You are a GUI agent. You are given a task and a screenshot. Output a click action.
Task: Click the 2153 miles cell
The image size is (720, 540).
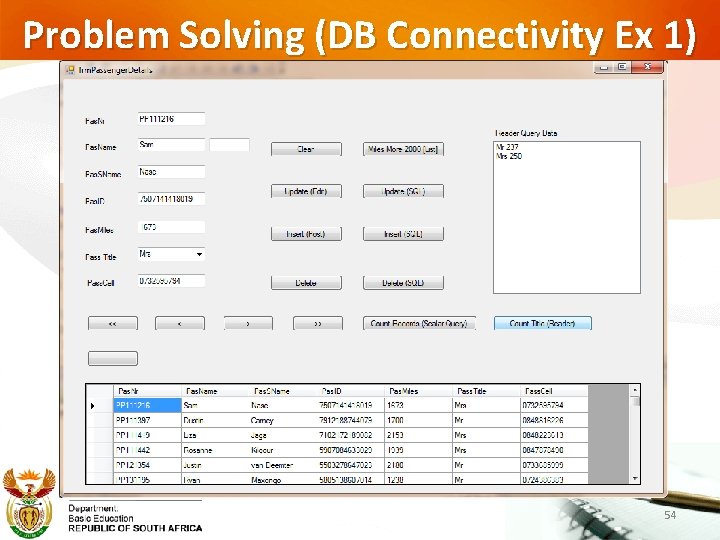coord(418,435)
